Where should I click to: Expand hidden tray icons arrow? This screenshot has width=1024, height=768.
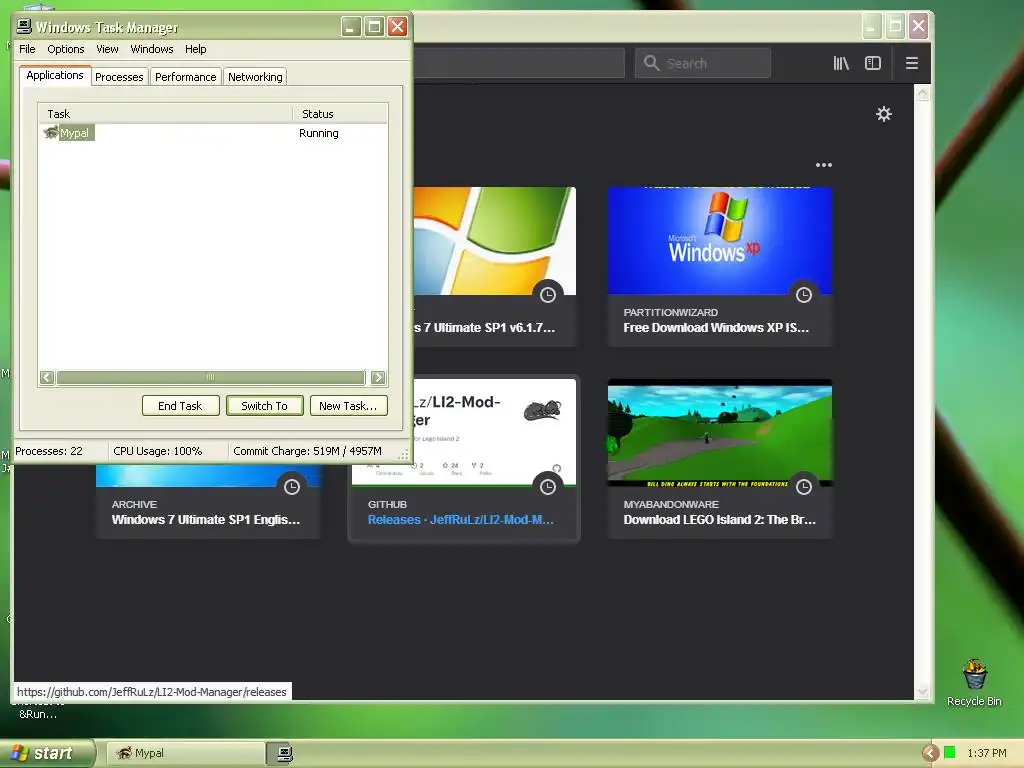(x=930, y=753)
